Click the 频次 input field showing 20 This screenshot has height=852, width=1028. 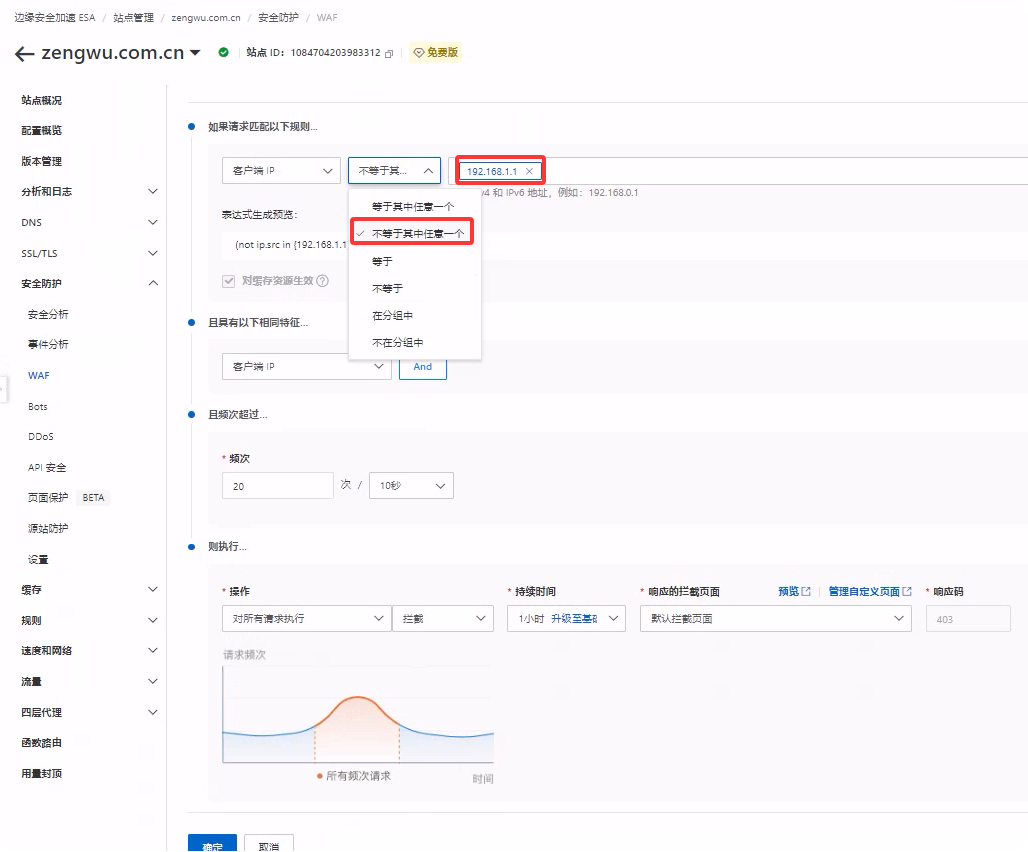coord(277,486)
